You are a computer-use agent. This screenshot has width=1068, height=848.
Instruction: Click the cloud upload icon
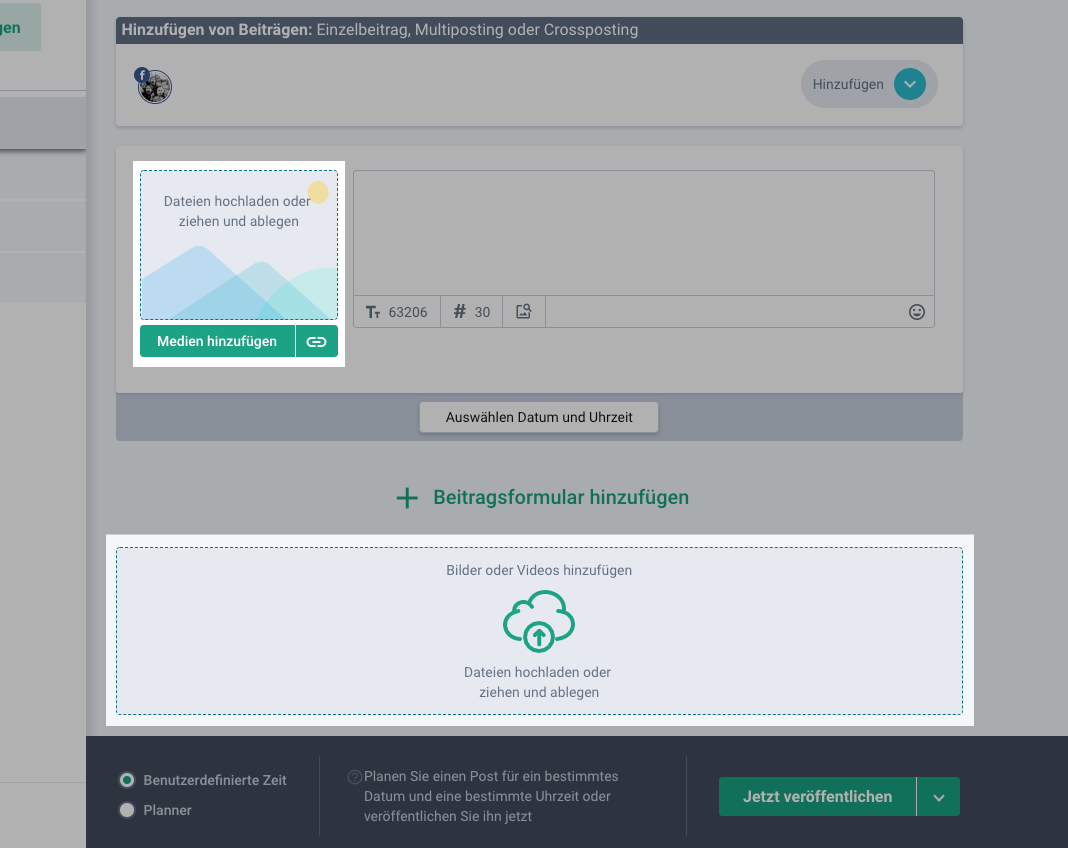tap(539, 622)
